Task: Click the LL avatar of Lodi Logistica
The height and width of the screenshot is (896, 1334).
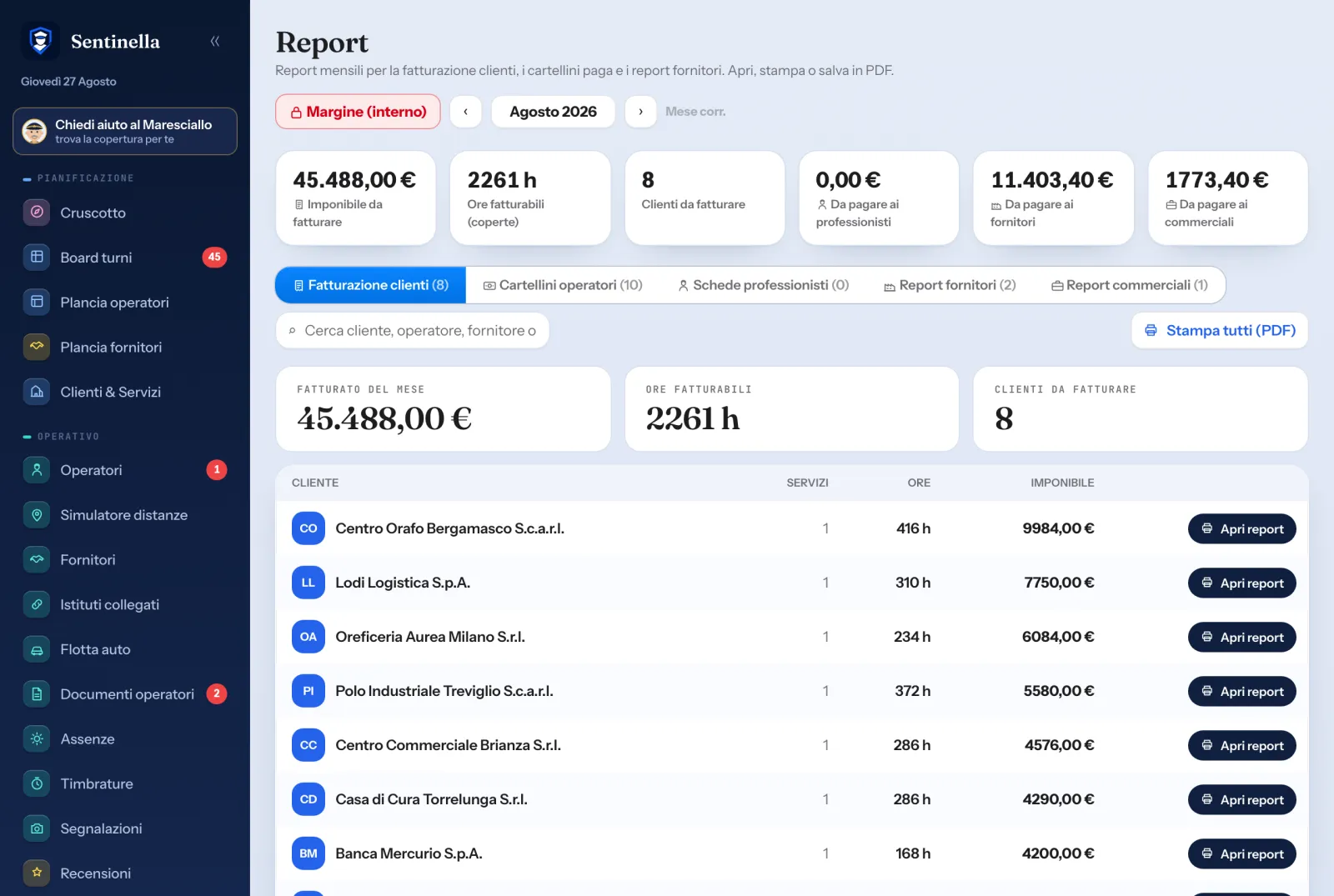Action: (308, 583)
